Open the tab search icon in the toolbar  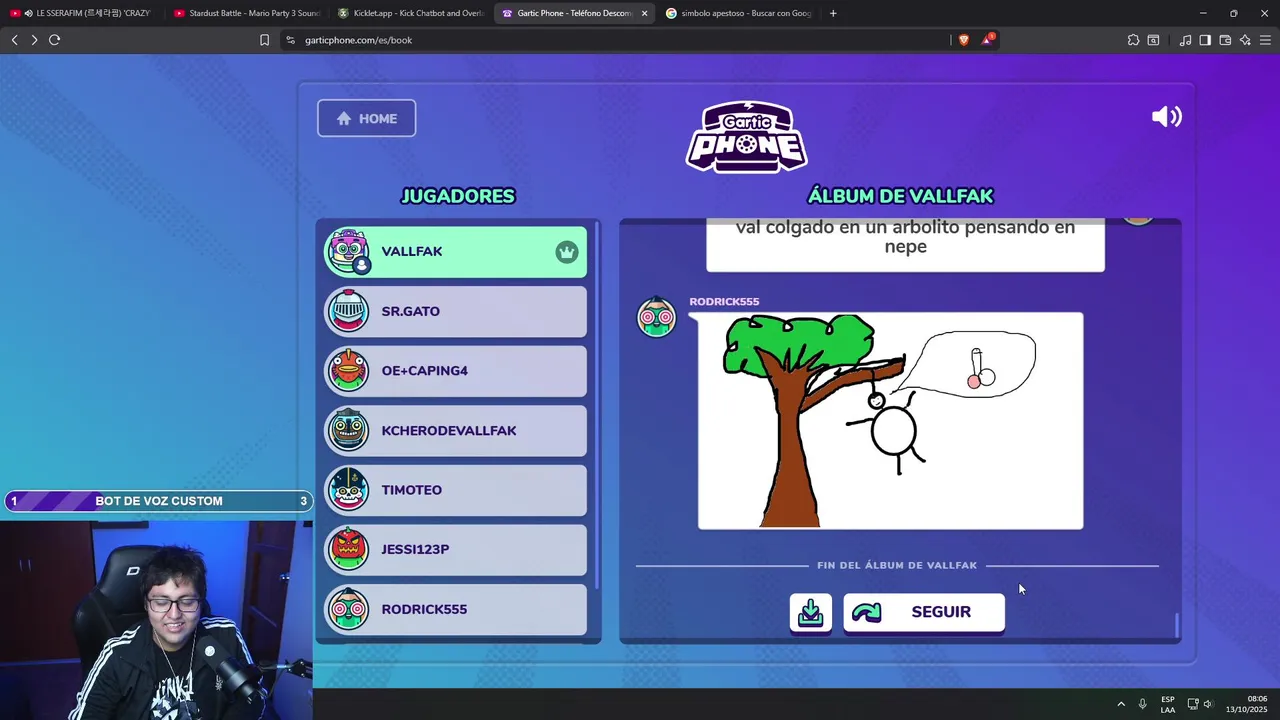[1153, 40]
